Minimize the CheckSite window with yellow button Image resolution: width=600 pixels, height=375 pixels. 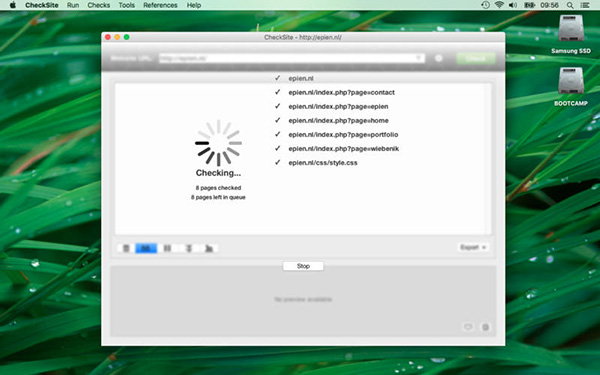tap(117, 37)
